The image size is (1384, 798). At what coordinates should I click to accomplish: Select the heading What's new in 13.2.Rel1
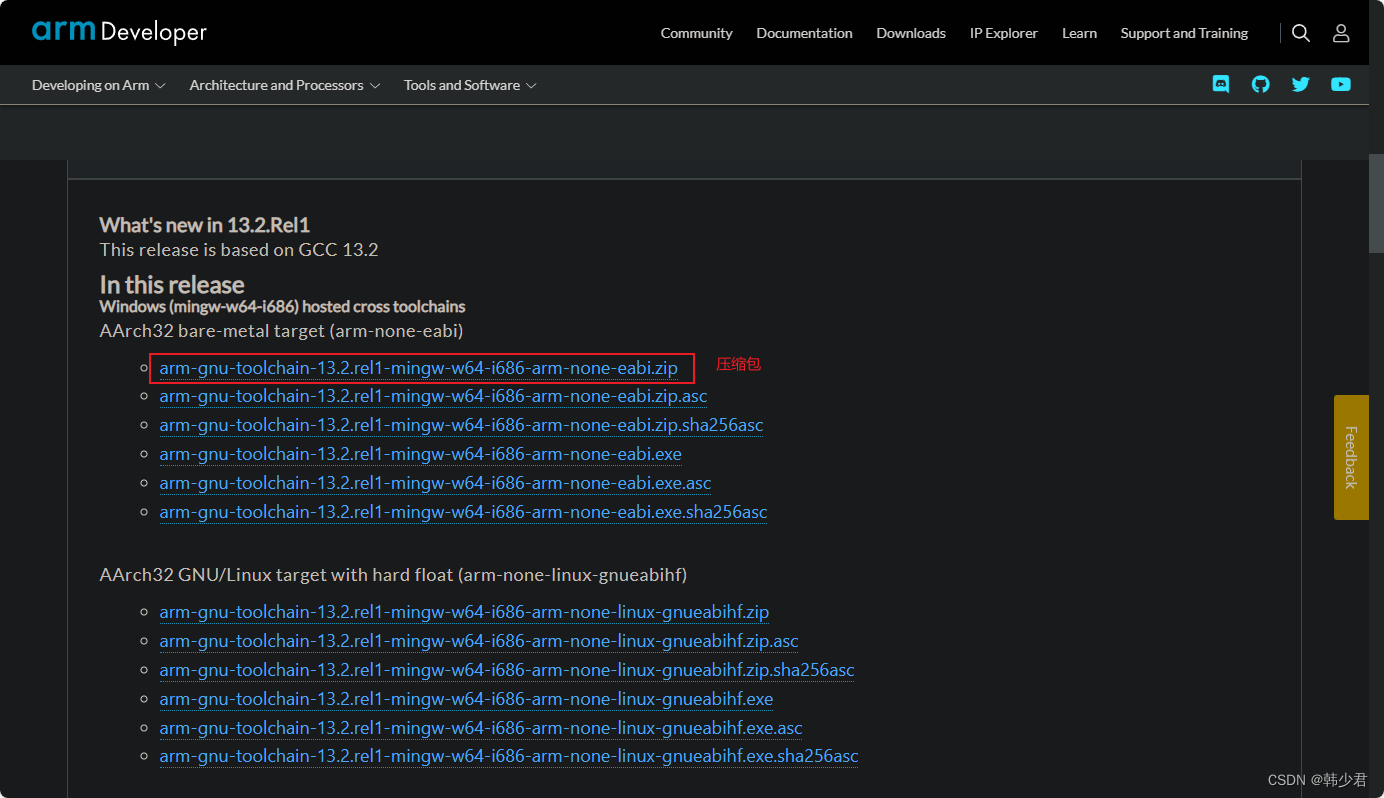[x=205, y=225]
